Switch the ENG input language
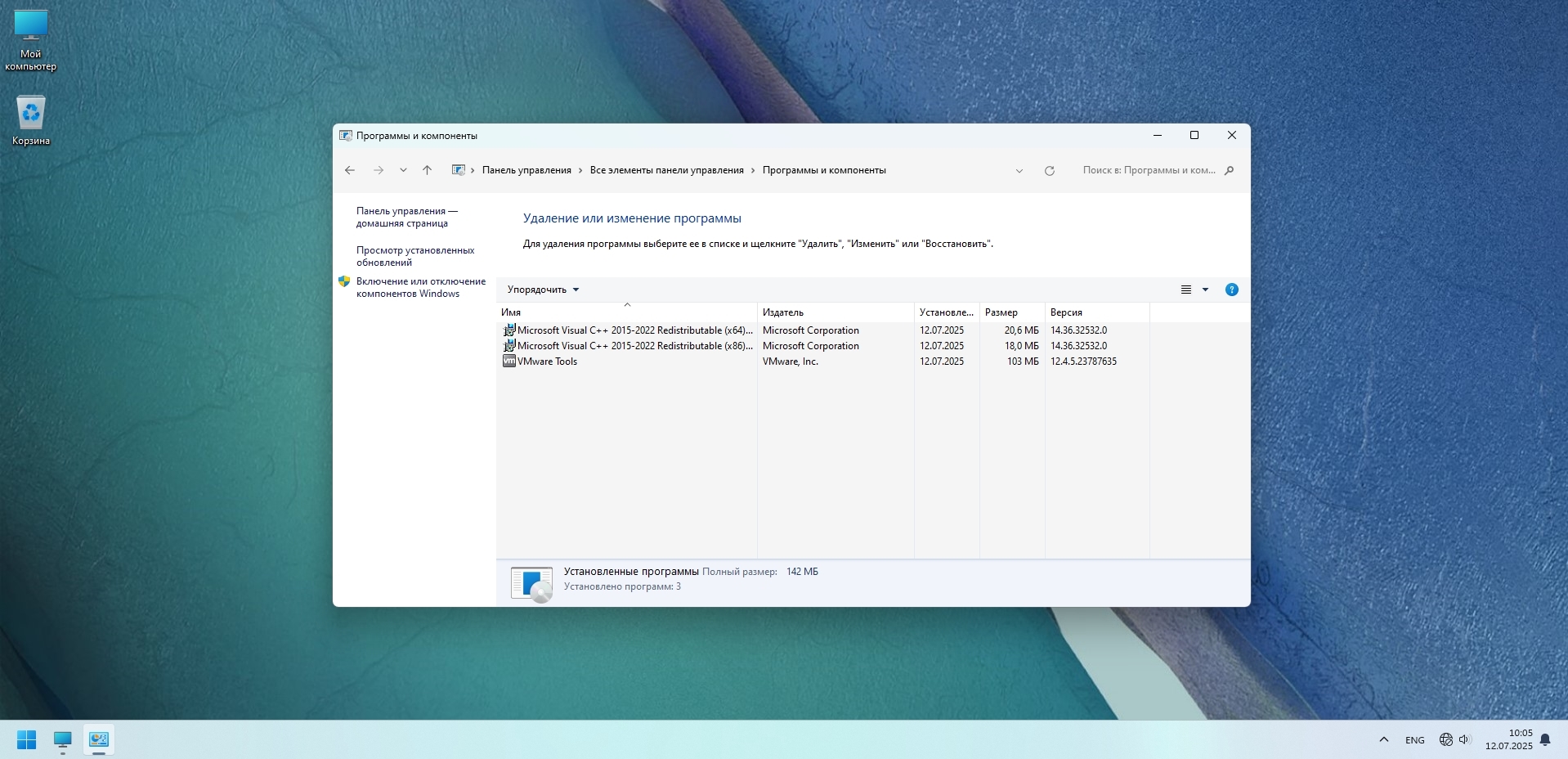 (x=1415, y=740)
